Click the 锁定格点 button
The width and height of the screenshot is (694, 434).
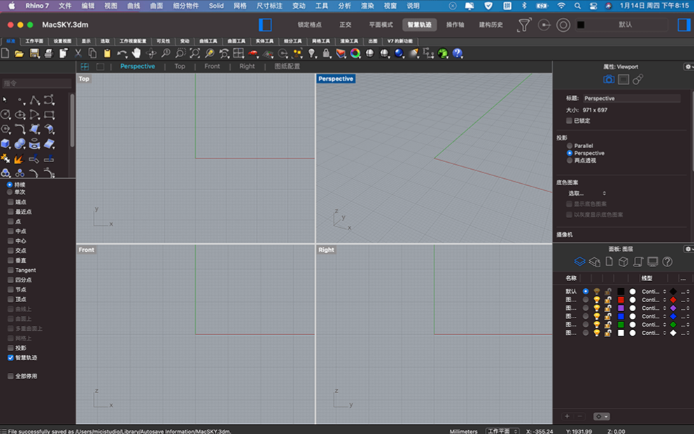click(x=310, y=25)
